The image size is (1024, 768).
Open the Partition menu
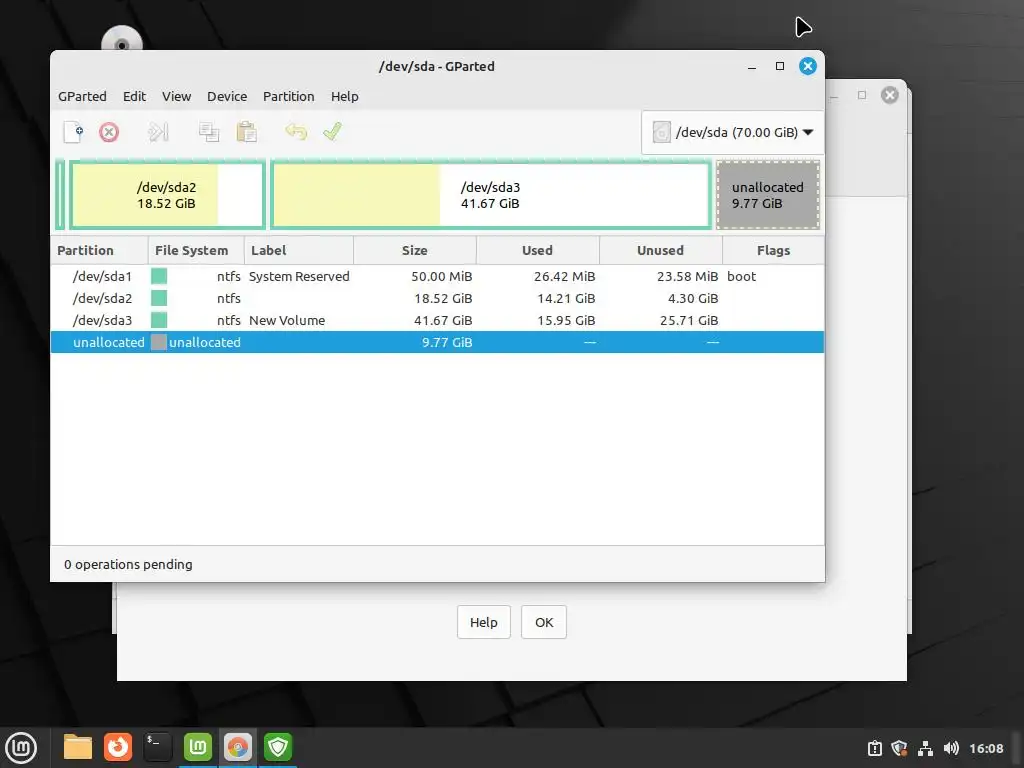tap(289, 97)
